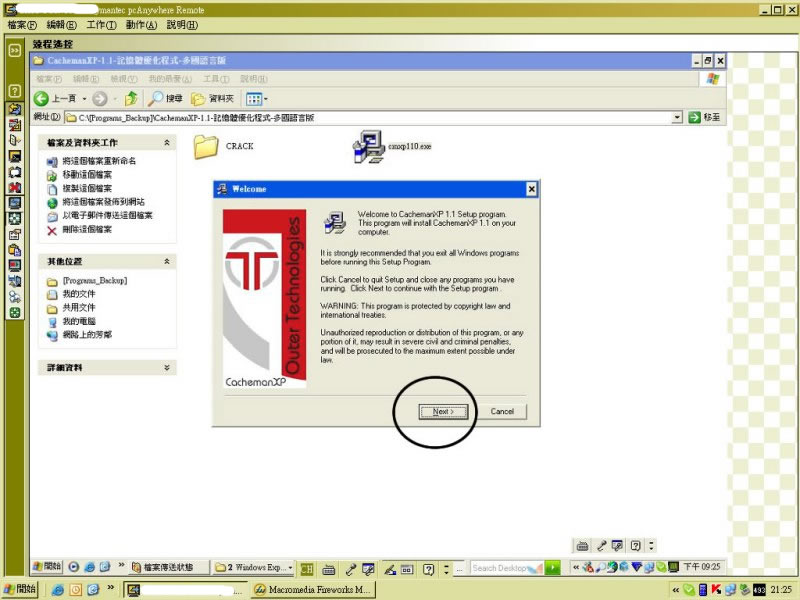The image size is (800, 600).
Task: Click 以電子郵件傳送這個檔案 email link
Action: pyautogui.click(x=107, y=216)
